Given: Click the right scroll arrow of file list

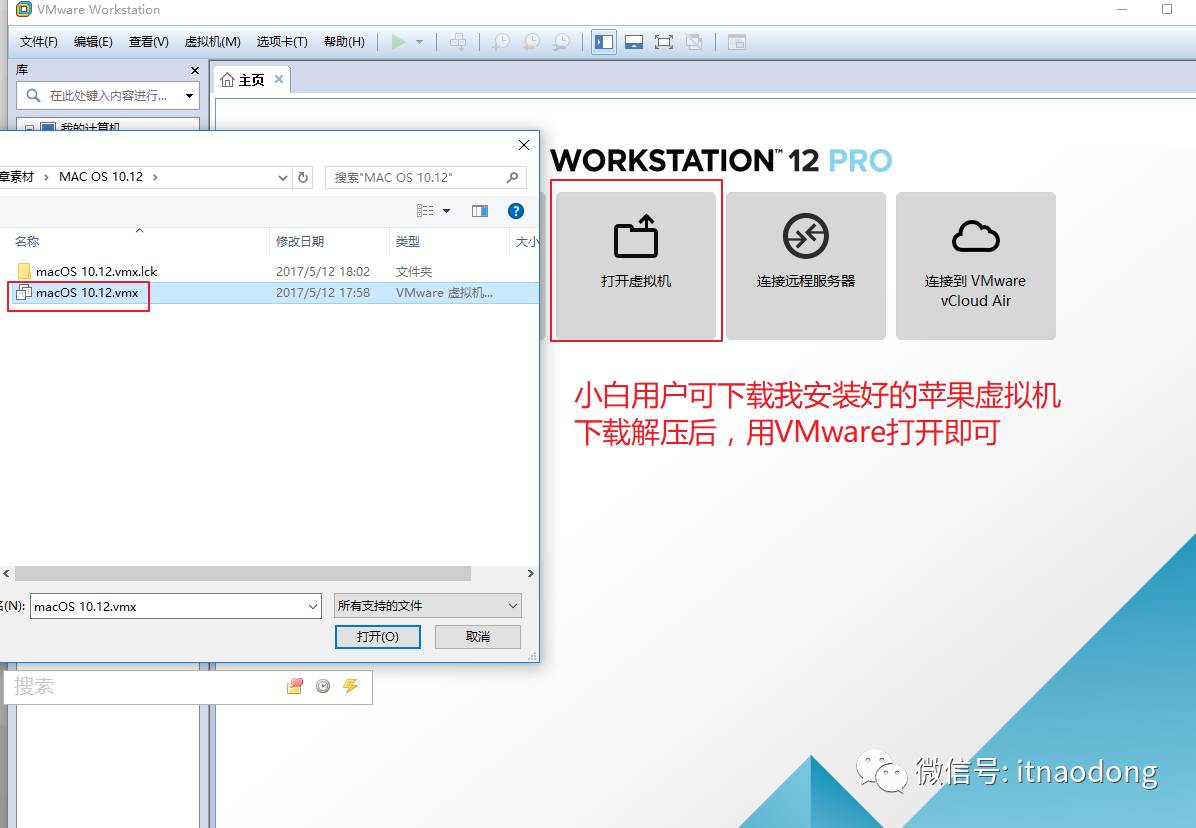Looking at the screenshot, I should [531, 573].
